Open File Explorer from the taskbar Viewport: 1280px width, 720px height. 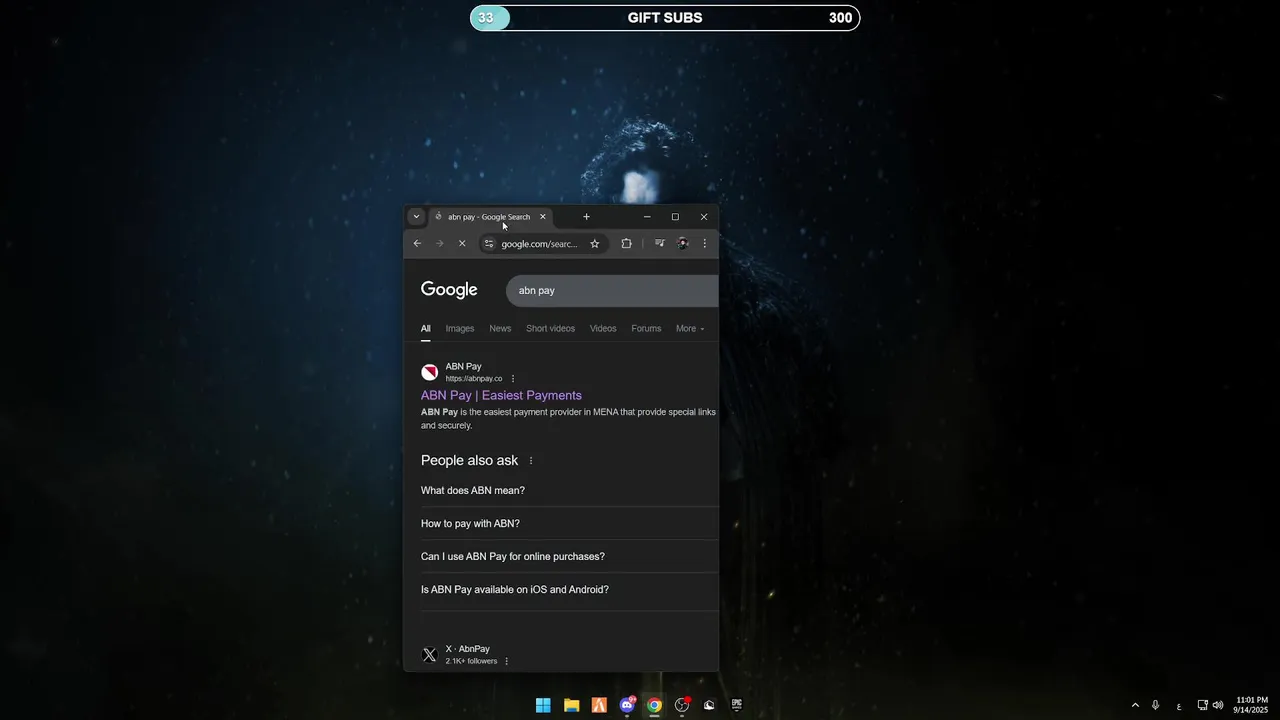(x=571, y=705)
